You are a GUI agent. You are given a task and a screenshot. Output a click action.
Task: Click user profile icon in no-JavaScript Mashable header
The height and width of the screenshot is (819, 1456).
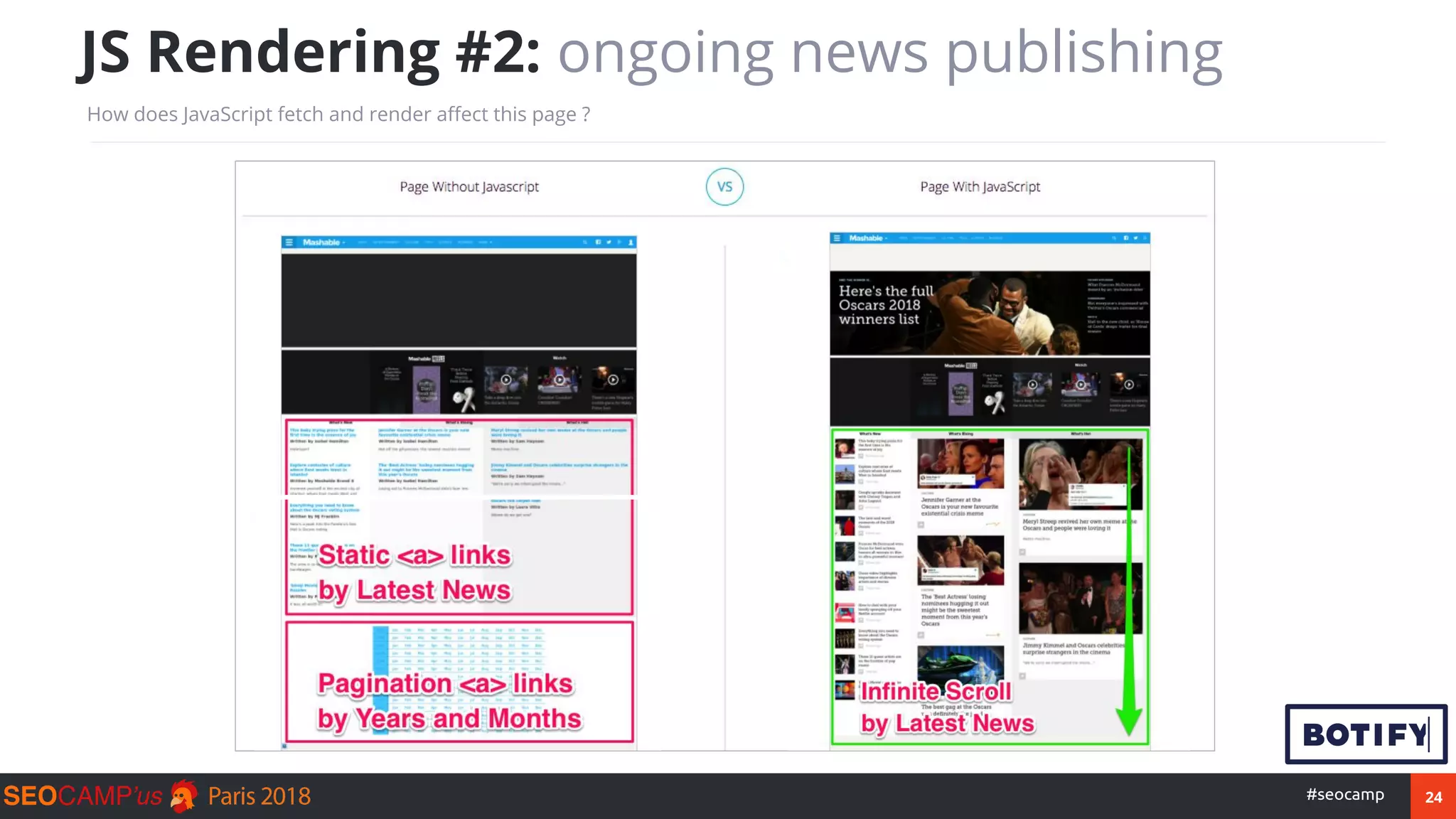coord(631,242)
